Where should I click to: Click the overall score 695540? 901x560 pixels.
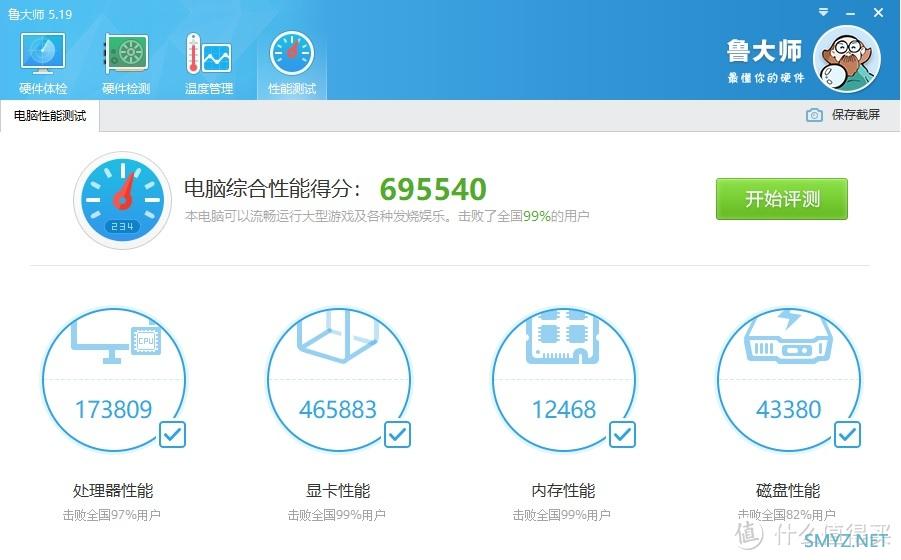coord(433,189)
